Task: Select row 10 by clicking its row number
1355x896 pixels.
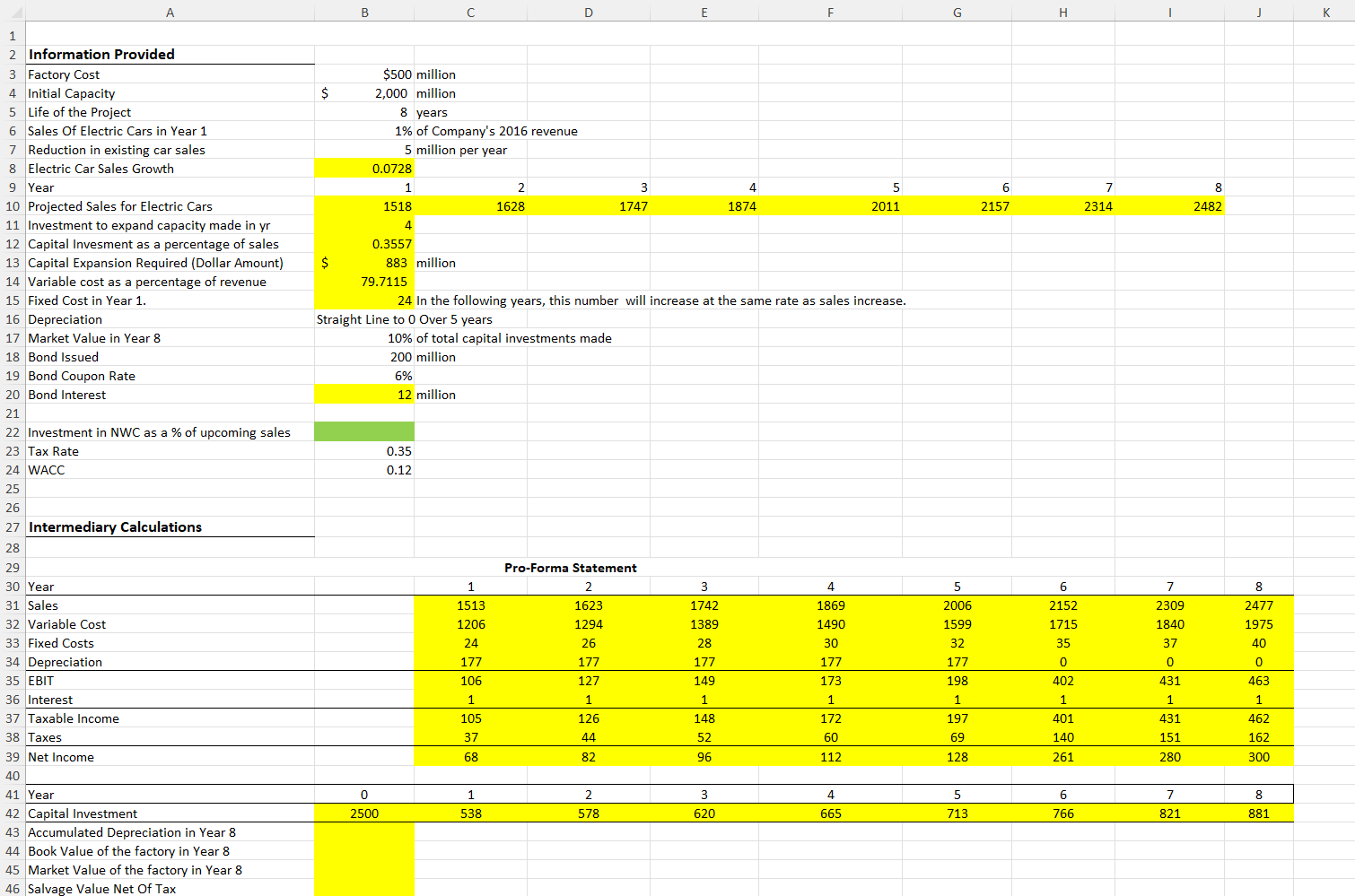Action: (x=12, y=206)
